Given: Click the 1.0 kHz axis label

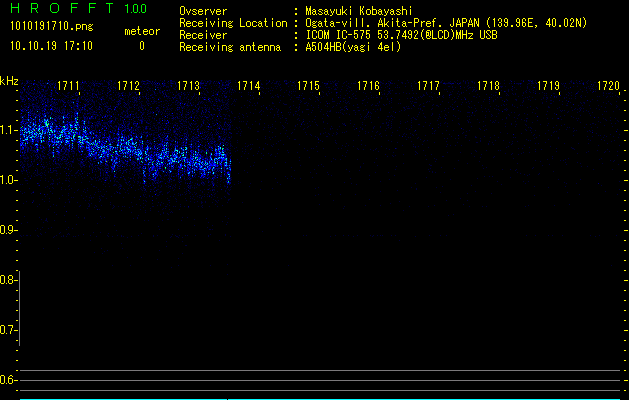Looking at the screenshot, I should (x=8, y=180).
